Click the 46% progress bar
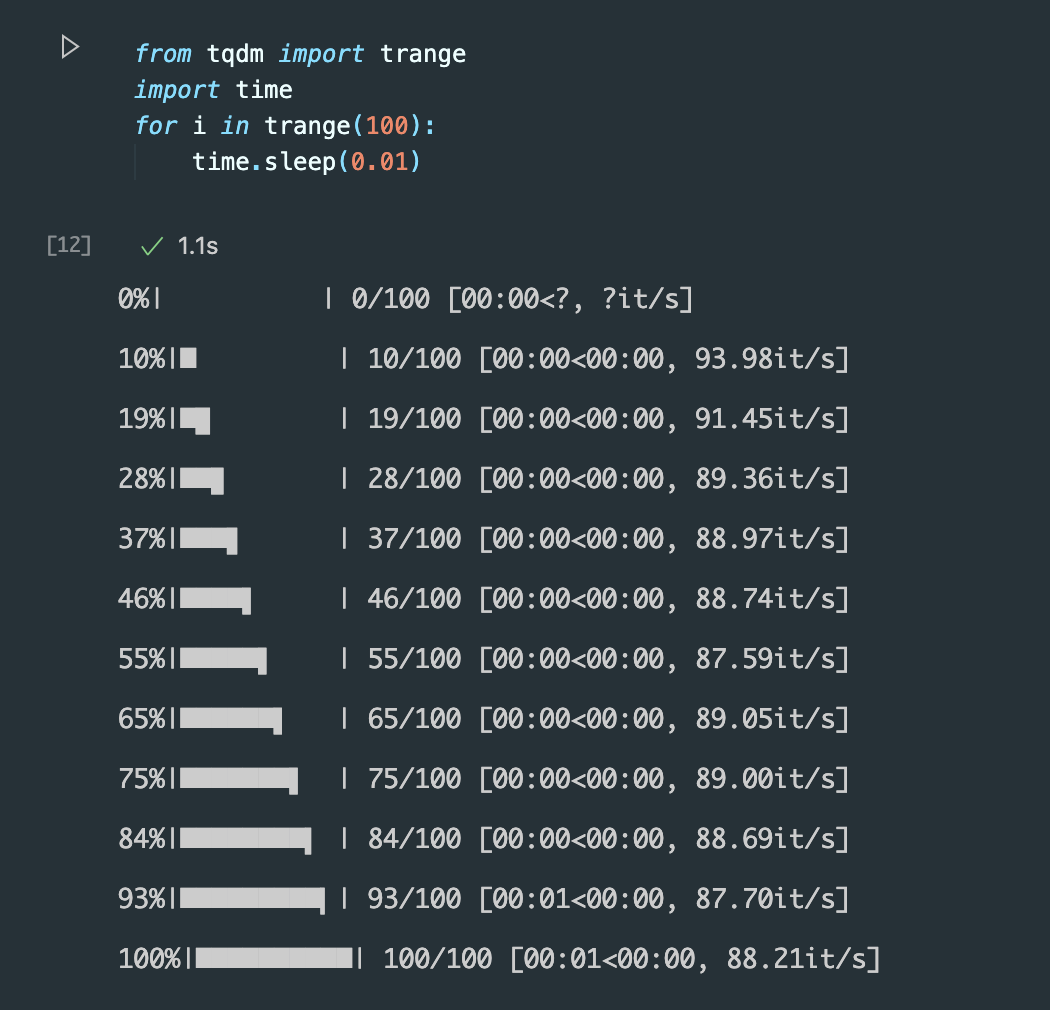This screenshot has height=1010, width=1050. 215,599
